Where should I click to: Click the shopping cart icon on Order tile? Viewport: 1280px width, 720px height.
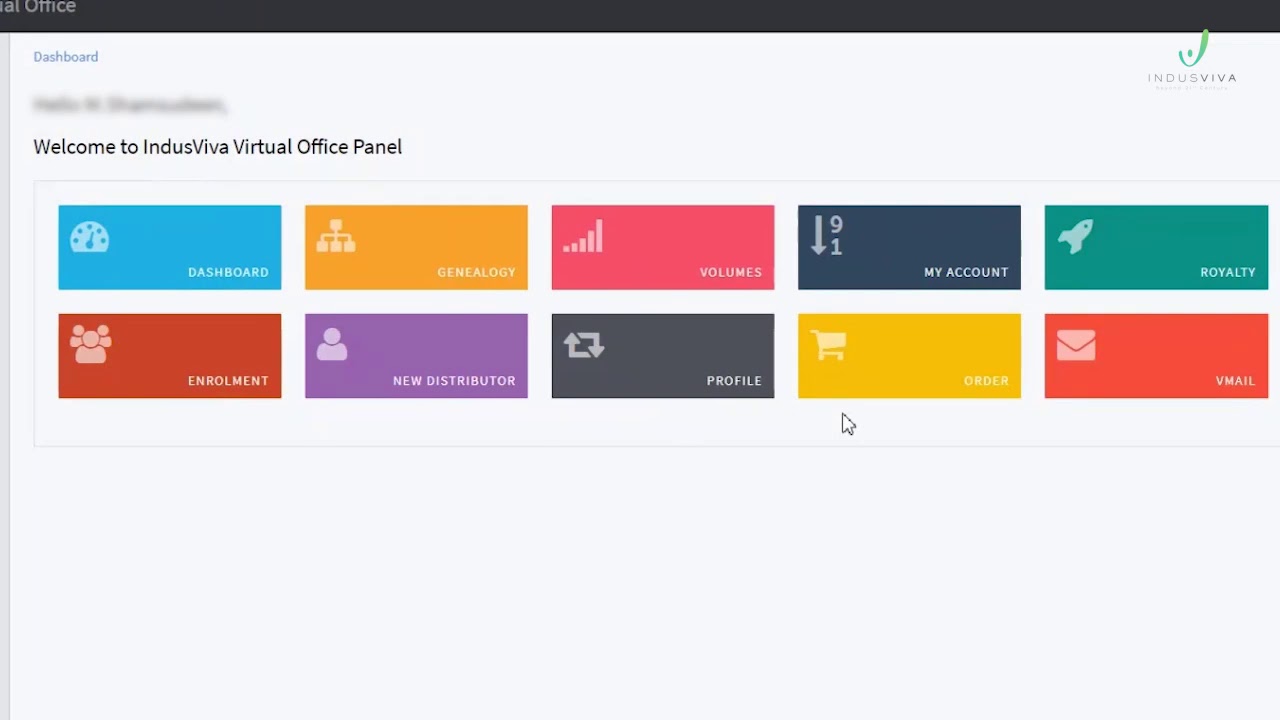tap(829, 345)
